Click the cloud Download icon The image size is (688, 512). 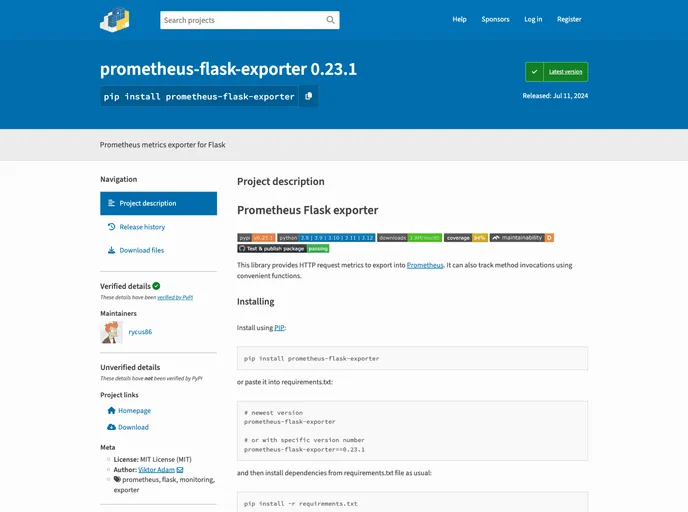point(111,427)
